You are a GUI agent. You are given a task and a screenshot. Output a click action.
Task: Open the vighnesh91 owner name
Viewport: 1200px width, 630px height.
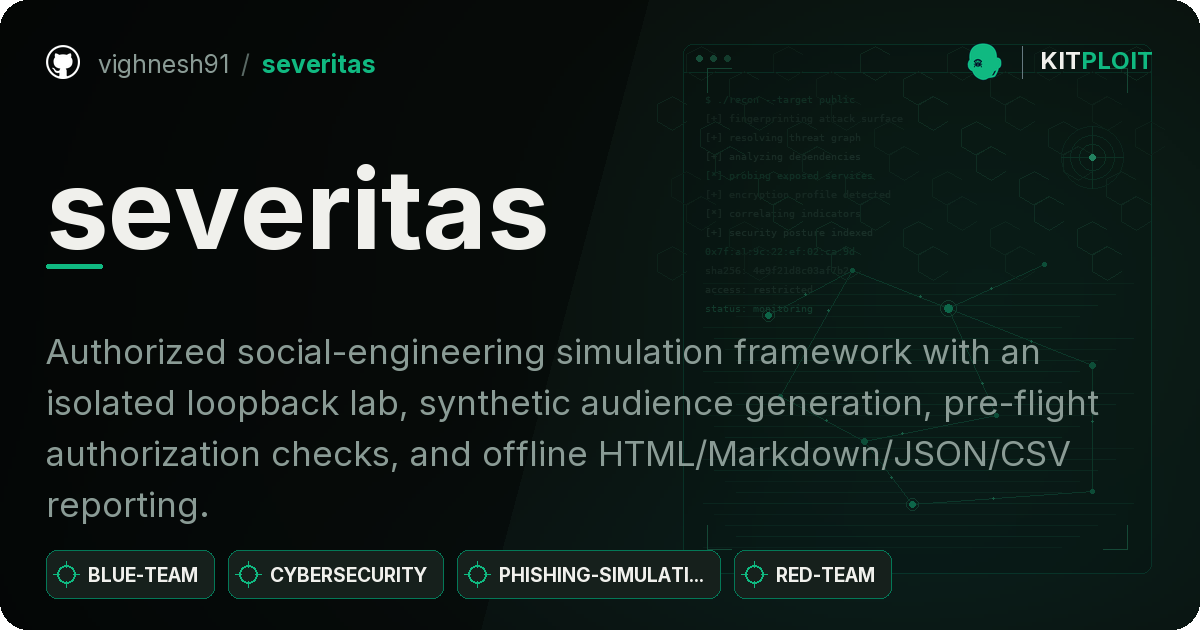coord(164,65)
